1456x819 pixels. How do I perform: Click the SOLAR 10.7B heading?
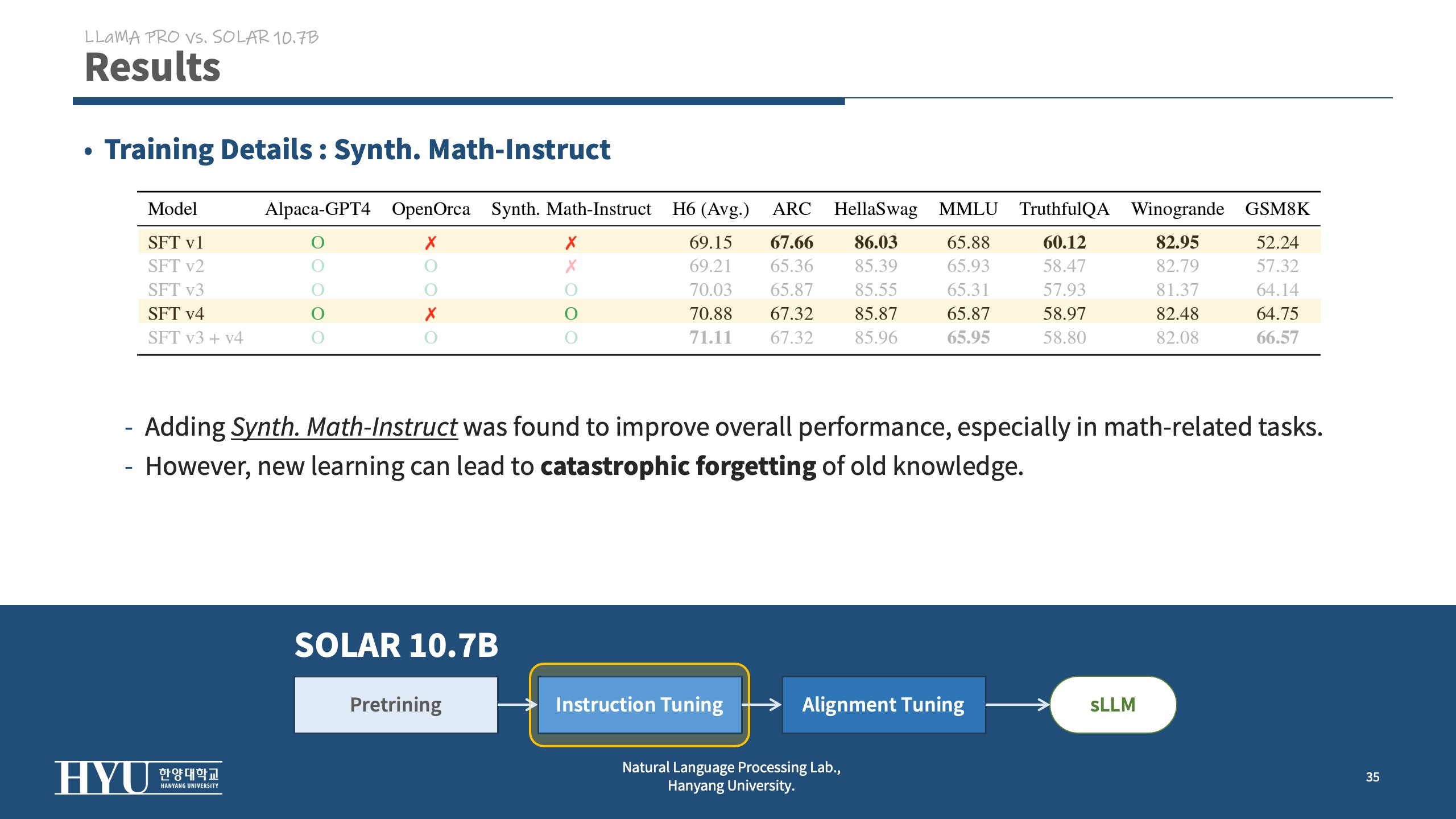point(396,645)
